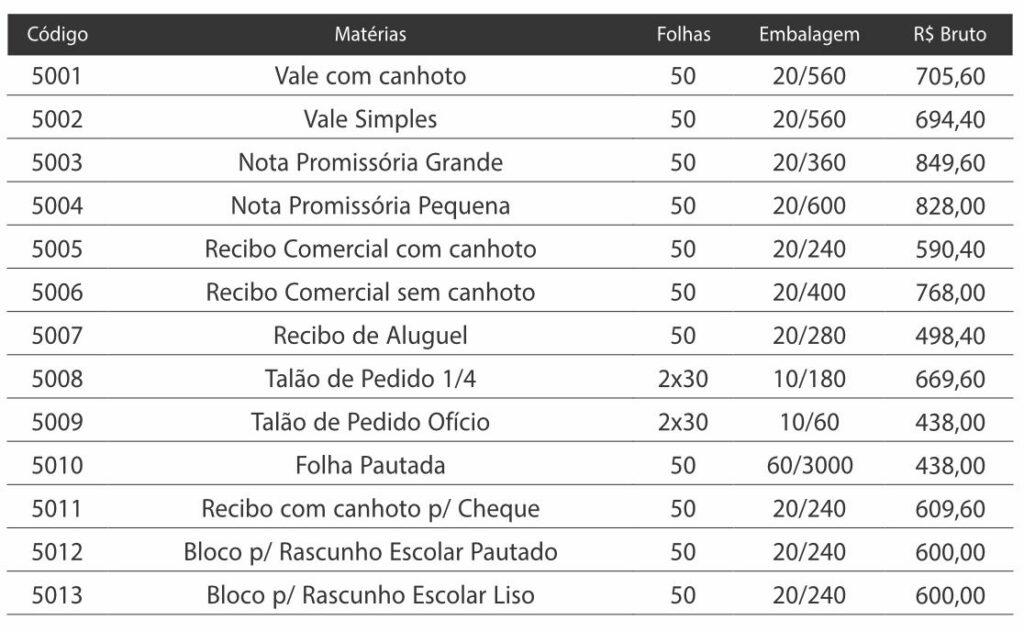Click Nota Promissória Grande entry
Screen dimensions: 1024x631
[370, 163]
